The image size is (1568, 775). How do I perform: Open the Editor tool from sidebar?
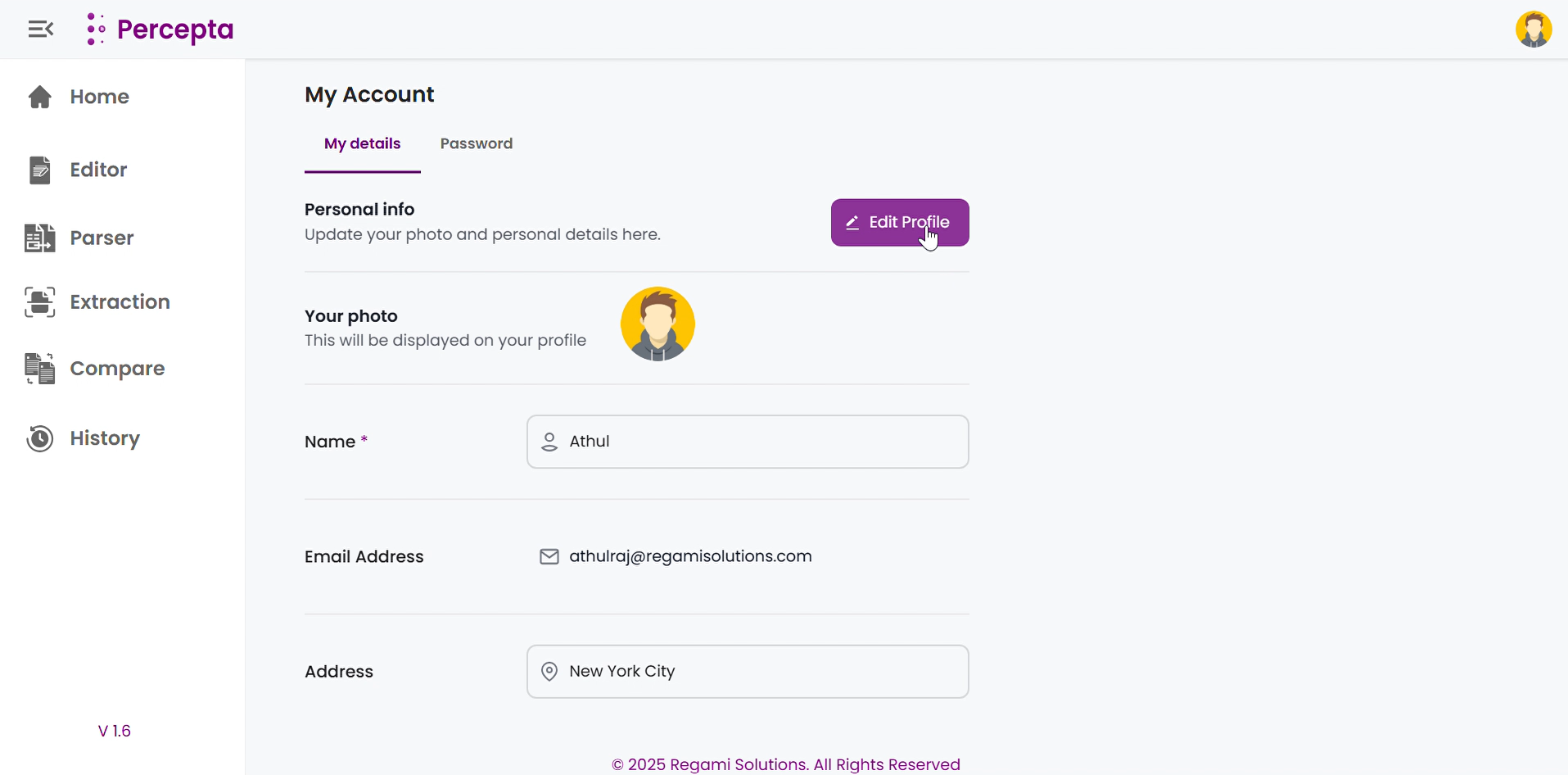tap(39, 170)
